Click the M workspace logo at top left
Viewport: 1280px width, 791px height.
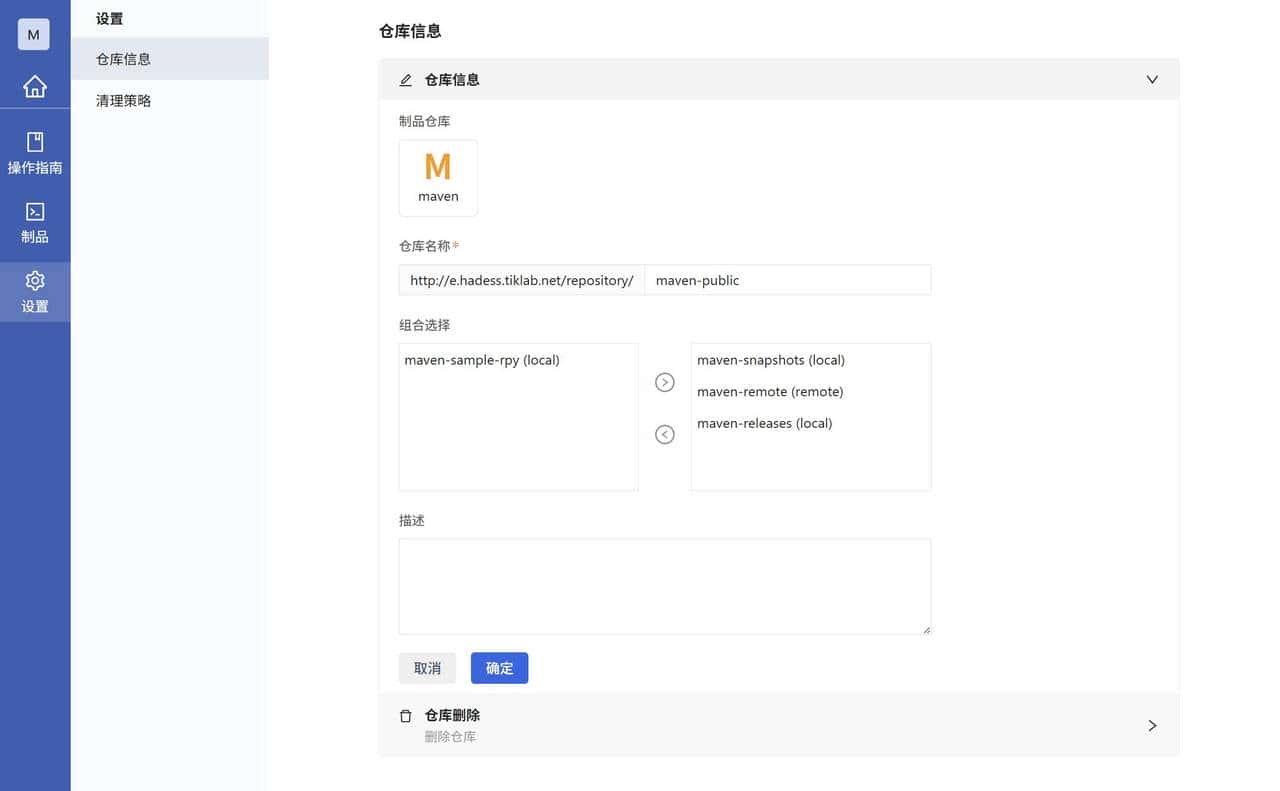33,34
